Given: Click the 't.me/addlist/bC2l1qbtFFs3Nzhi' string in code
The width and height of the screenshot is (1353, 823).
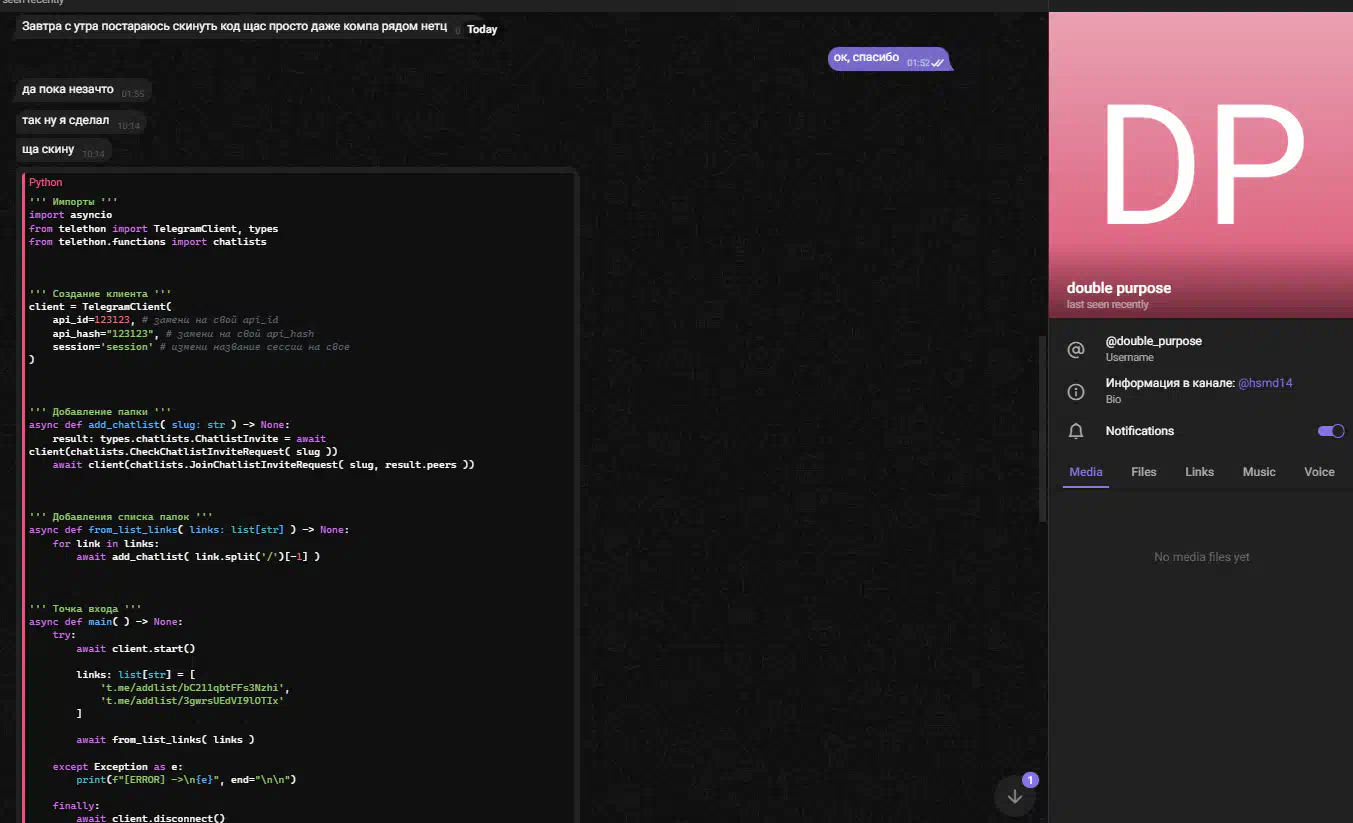Looking at the screenshot, I should 194,688.
